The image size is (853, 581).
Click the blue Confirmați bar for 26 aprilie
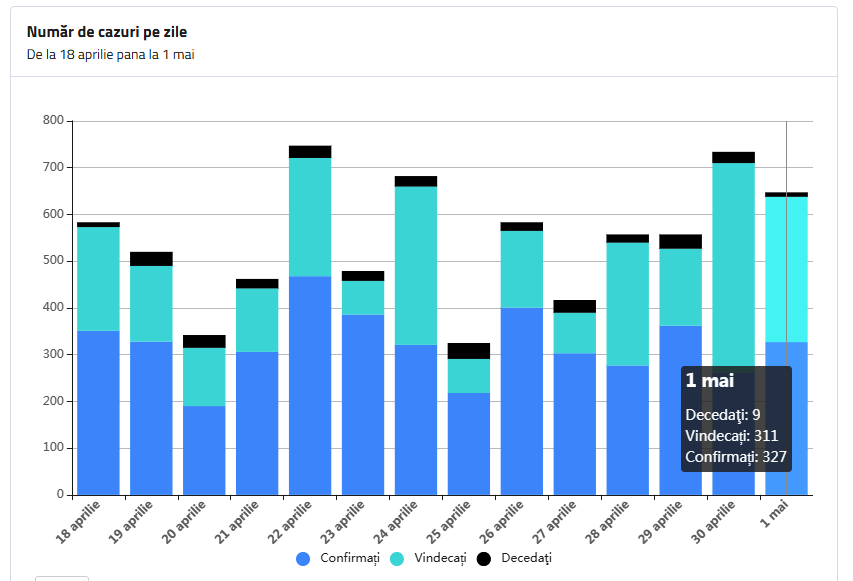tap(522, 400)
